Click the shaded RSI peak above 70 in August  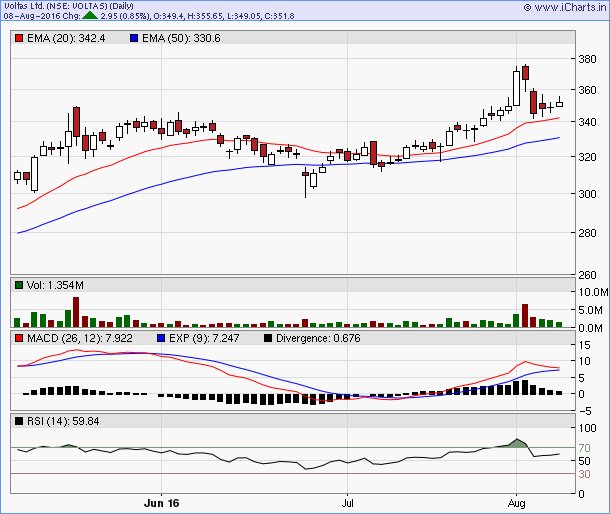(517, 443)
